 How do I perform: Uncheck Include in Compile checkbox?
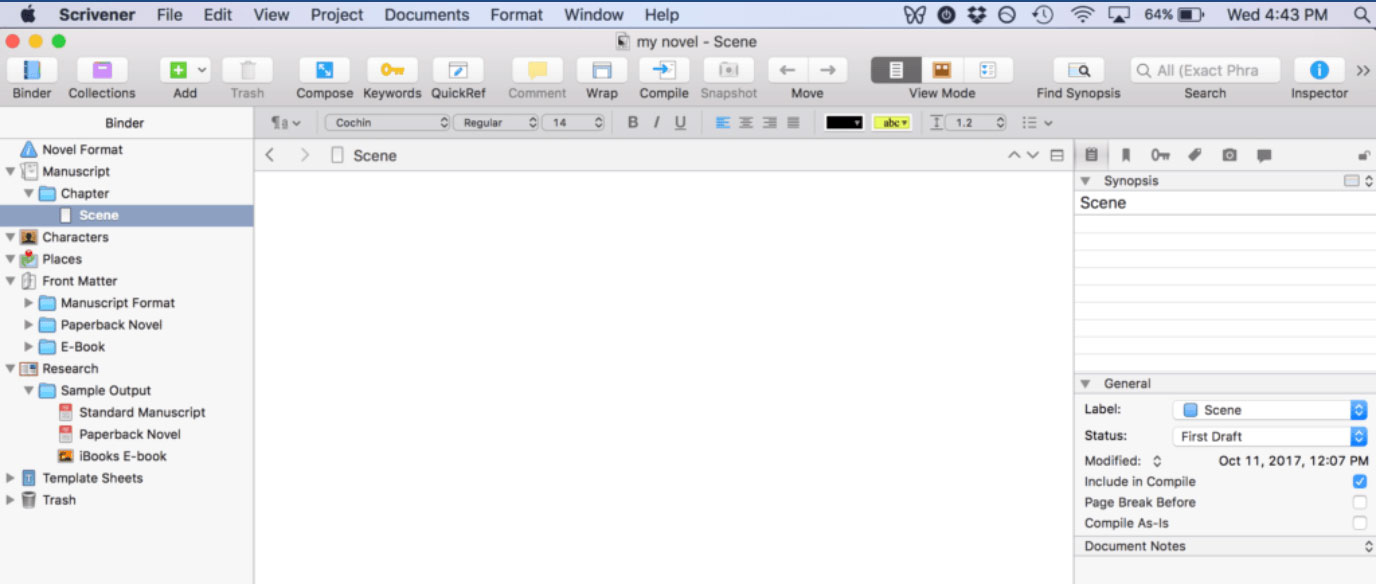point(1359,482)
